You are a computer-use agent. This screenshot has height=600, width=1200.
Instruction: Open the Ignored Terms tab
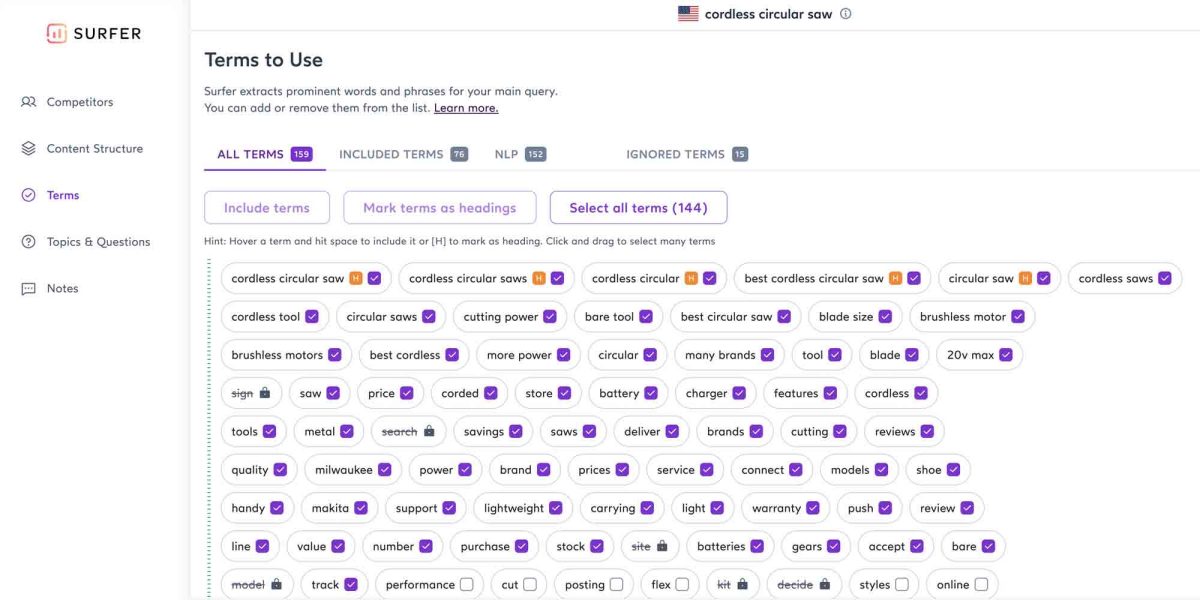687,154
